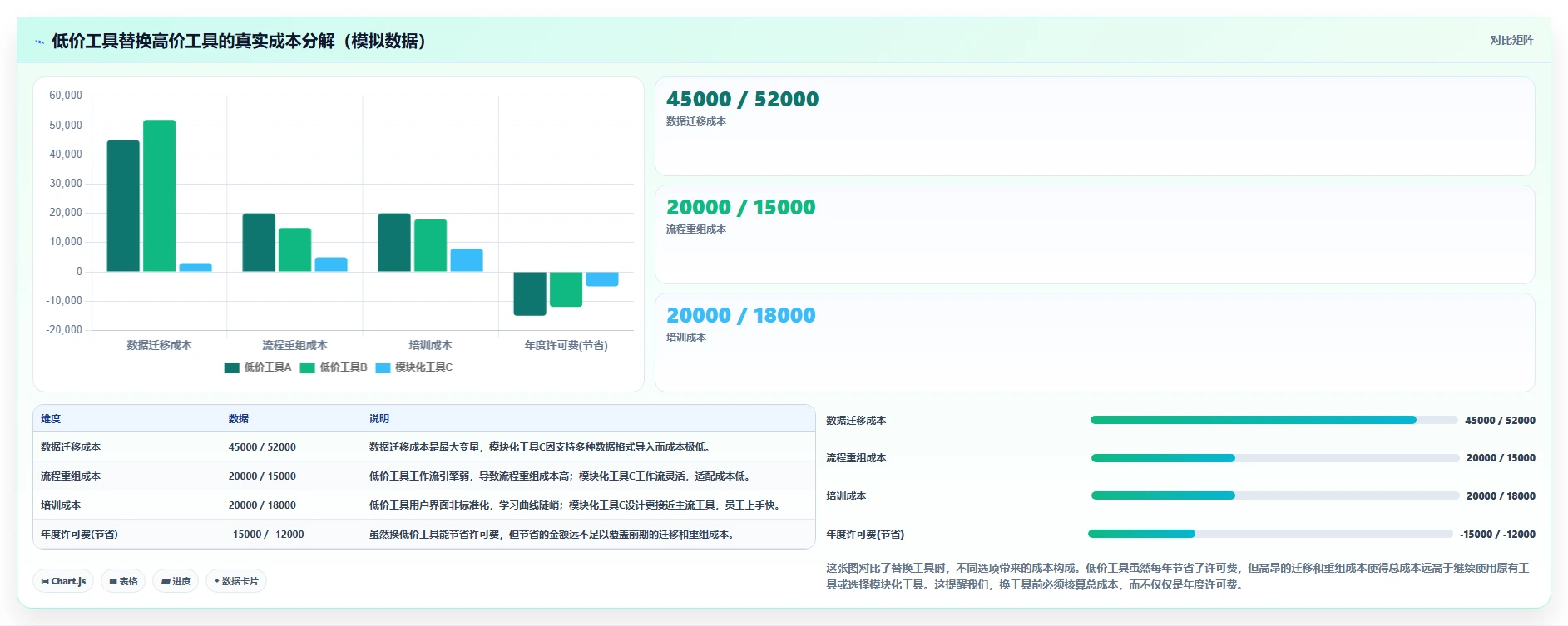The image size is (1568, 626).
Task: Click the 模块化工具C bar for 培训成本
Action: point(467,260)
